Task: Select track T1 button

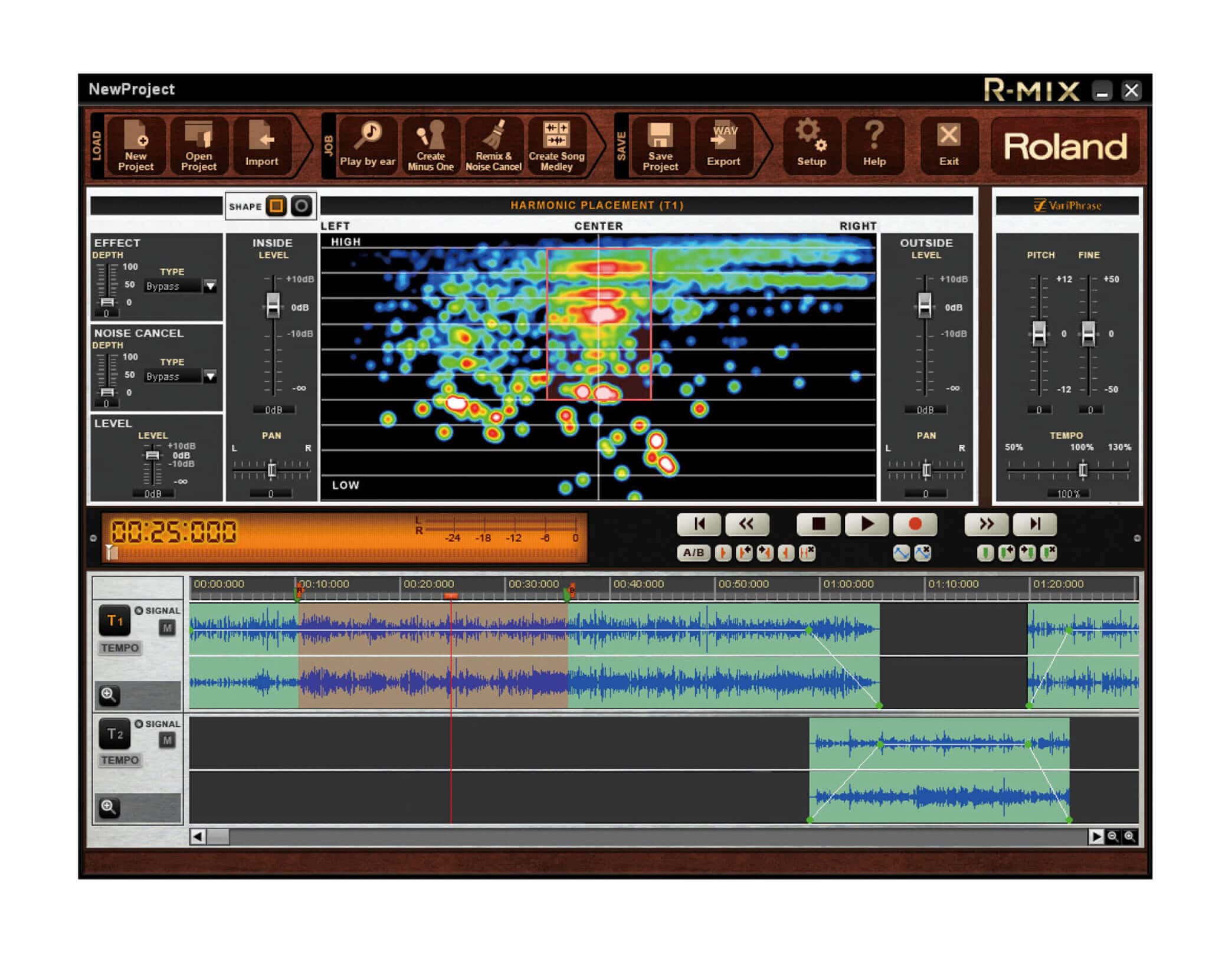Action: (114, 621)
